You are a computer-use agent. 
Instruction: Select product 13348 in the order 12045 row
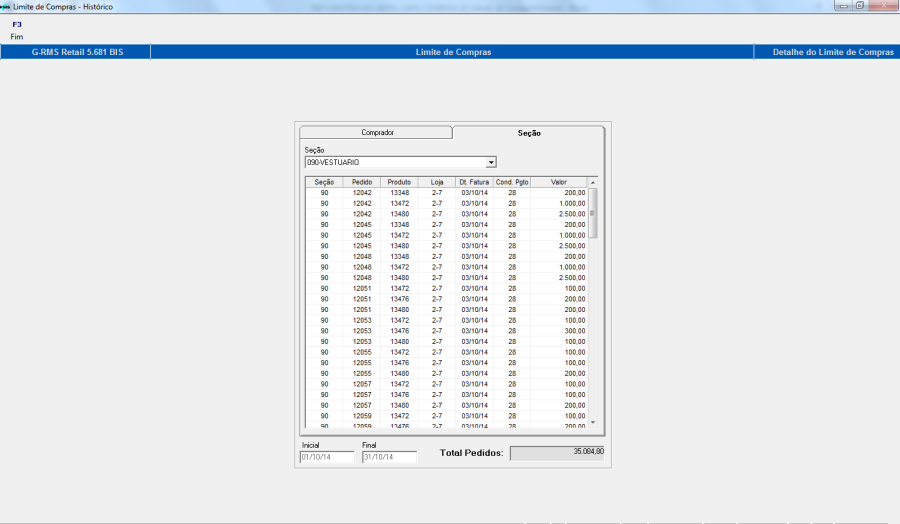(x=399, y=225)
